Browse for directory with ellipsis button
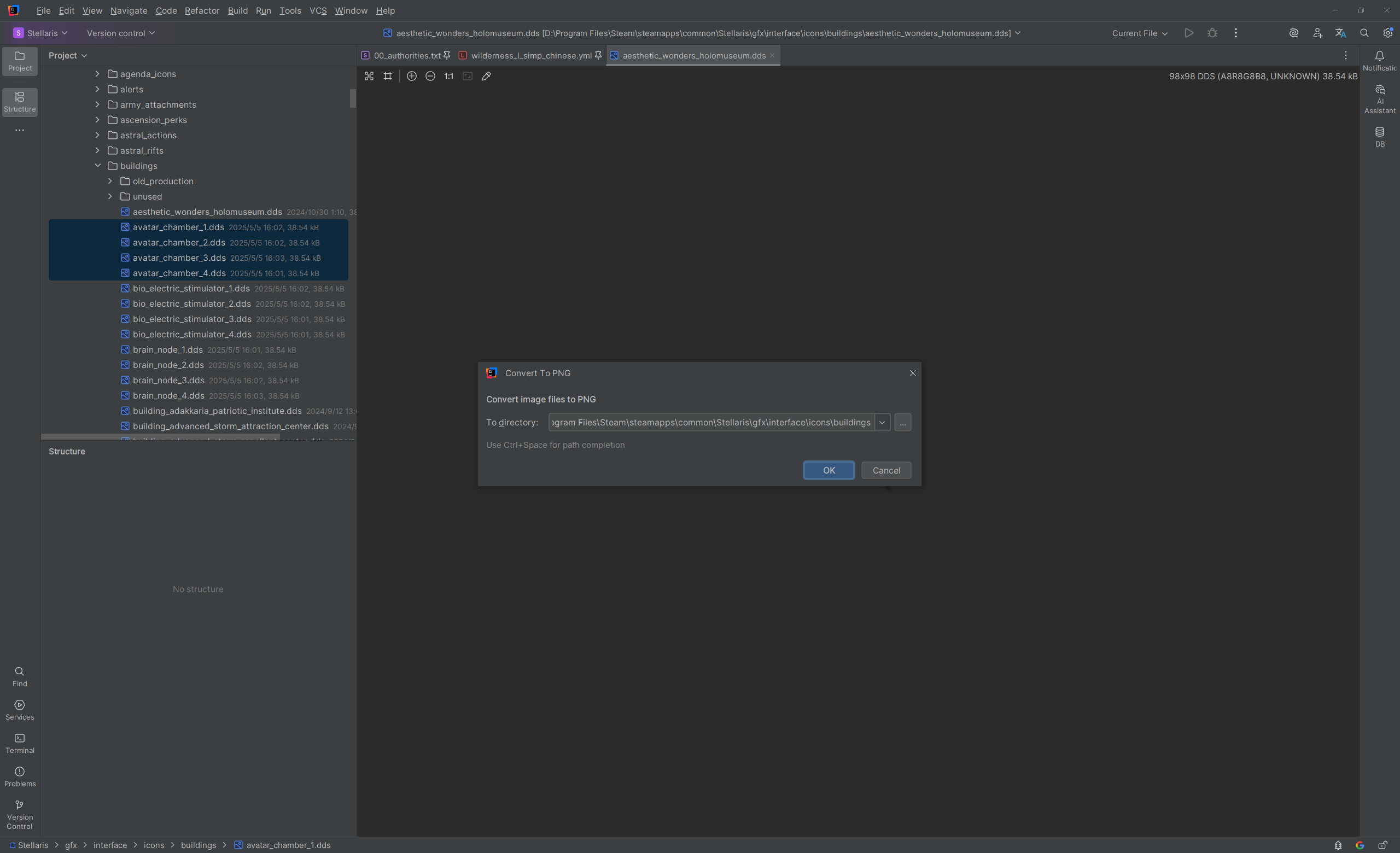This screenshot has height=853, width=1400. [x=902, y=422]
